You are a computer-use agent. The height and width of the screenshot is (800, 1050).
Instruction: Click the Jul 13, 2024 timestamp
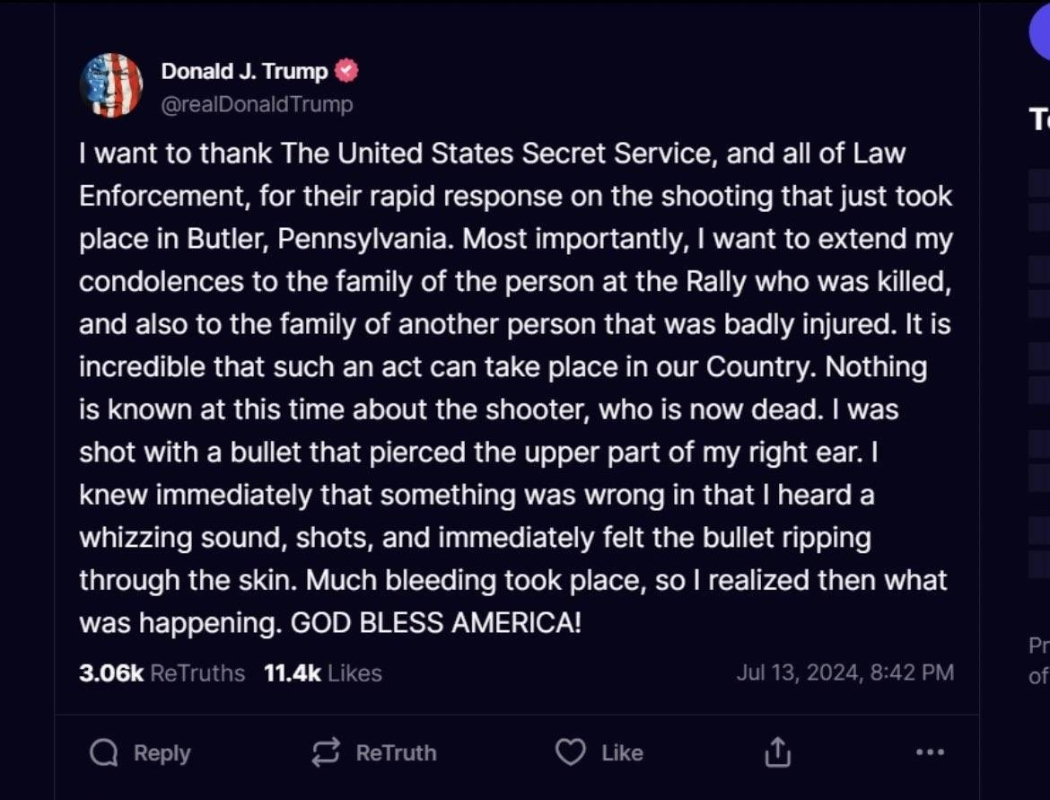(x=845, y=673)
